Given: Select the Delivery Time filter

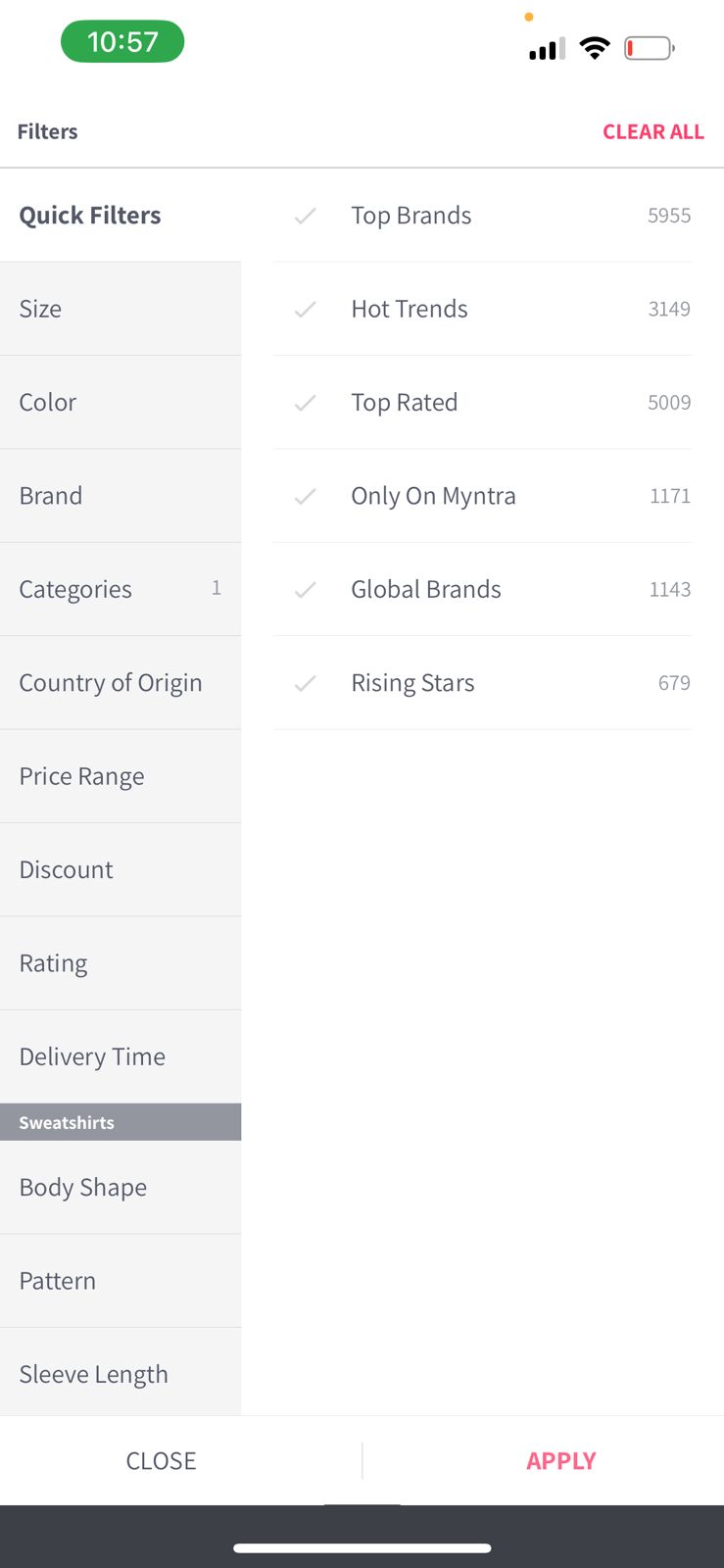Looking at the screenshot, I should click(x=120, y=1056).
